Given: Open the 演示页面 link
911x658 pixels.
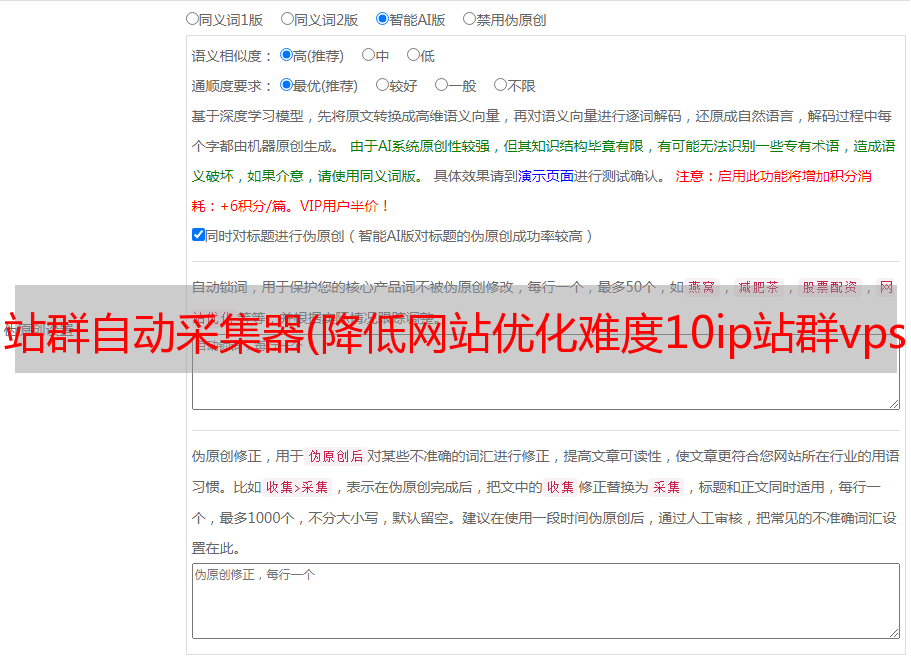Looking at the screenshot, I should (x=546, y=176).
